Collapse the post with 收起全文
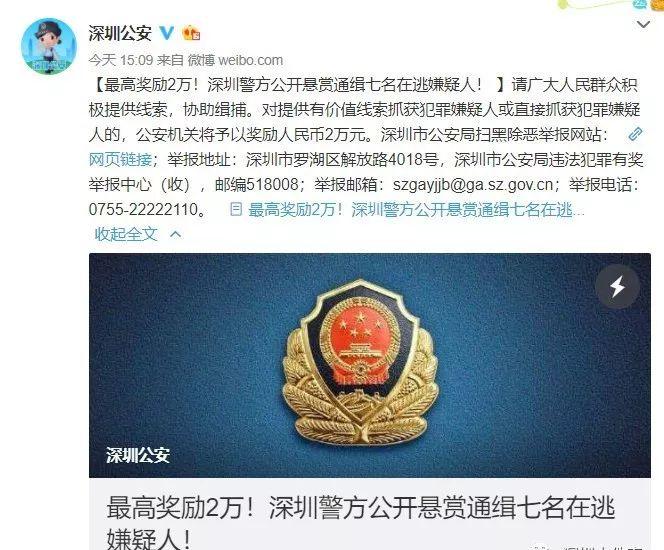 tap(126, 234)
